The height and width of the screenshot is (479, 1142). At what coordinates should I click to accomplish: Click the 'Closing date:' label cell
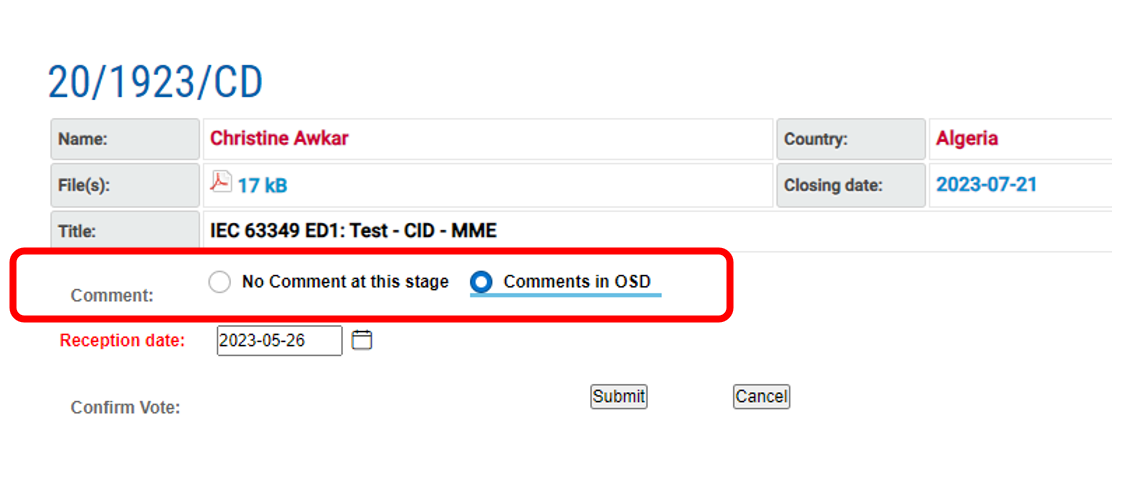pyautogui.click(x=851, y=185)
